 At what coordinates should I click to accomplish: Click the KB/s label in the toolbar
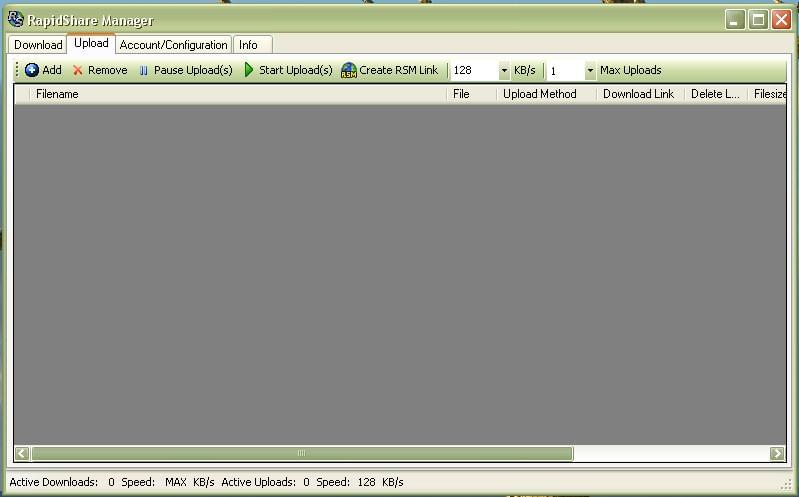coord(524,70)
